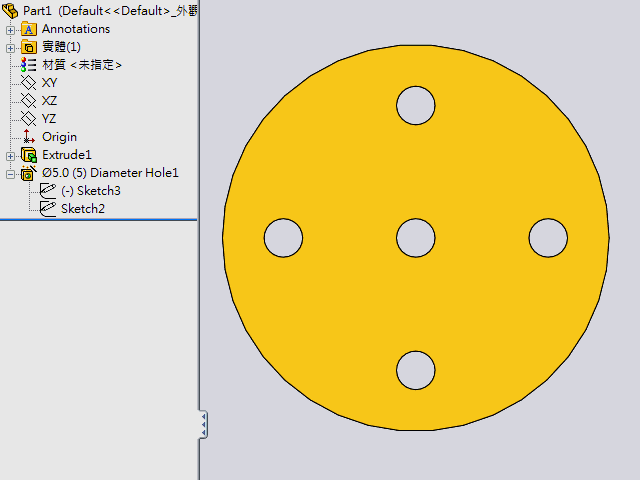Select the (-) Sketch3 label
Image resolution: width=640 pixels, height=480 pixels.
point(91,191)
